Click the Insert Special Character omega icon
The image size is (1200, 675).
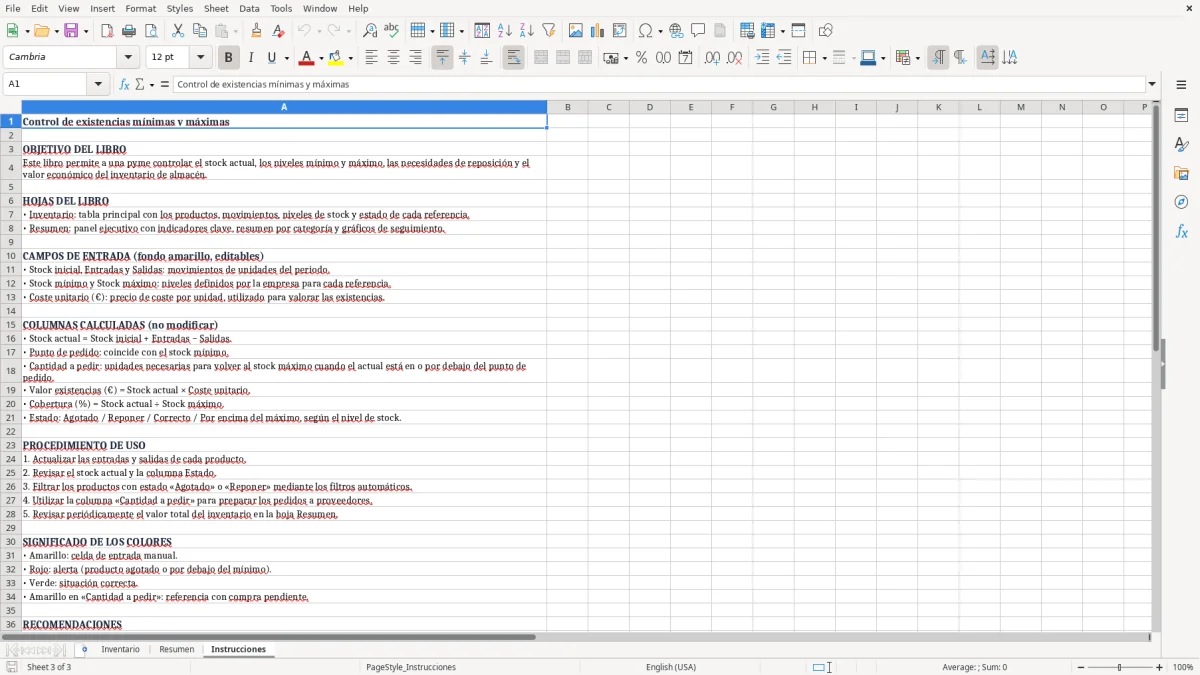pyautogui.click(x=645, y=31)
